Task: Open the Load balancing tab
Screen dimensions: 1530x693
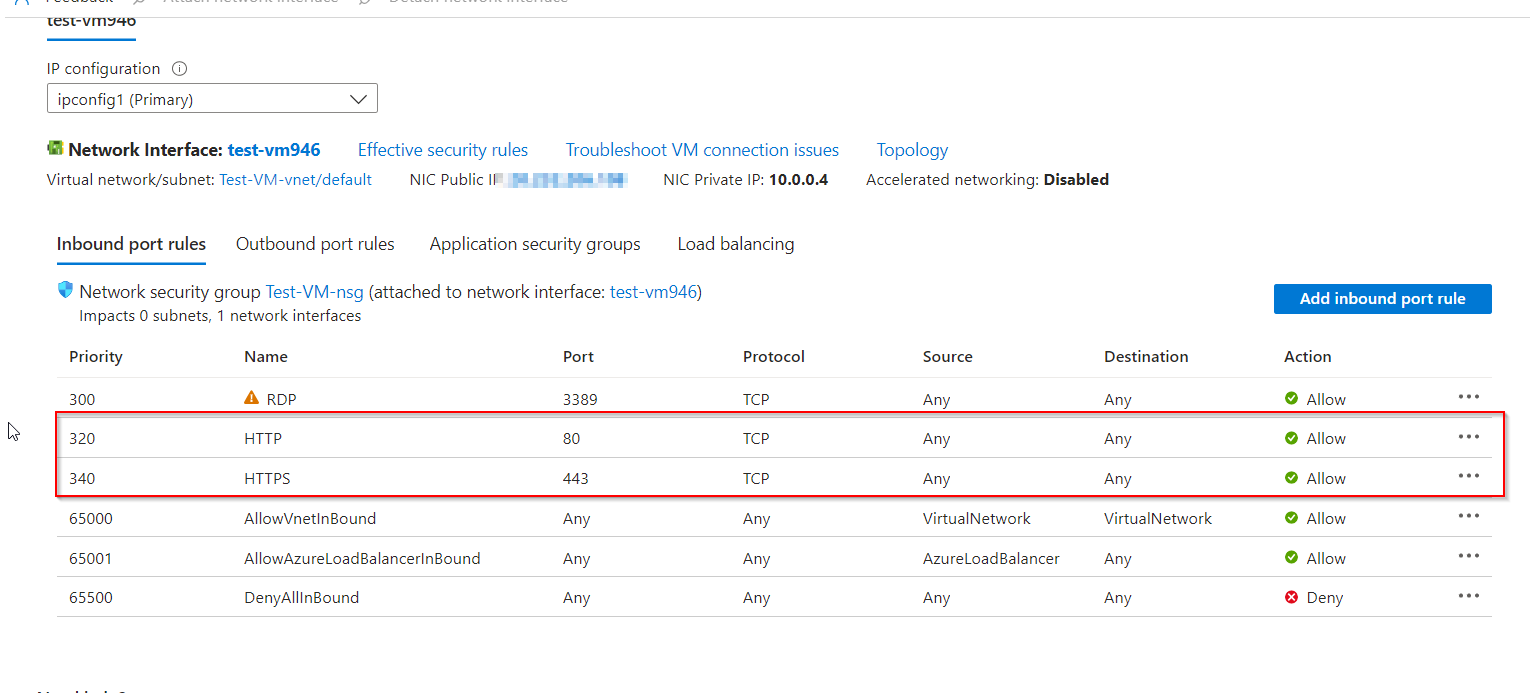Action: pos(736,244)
